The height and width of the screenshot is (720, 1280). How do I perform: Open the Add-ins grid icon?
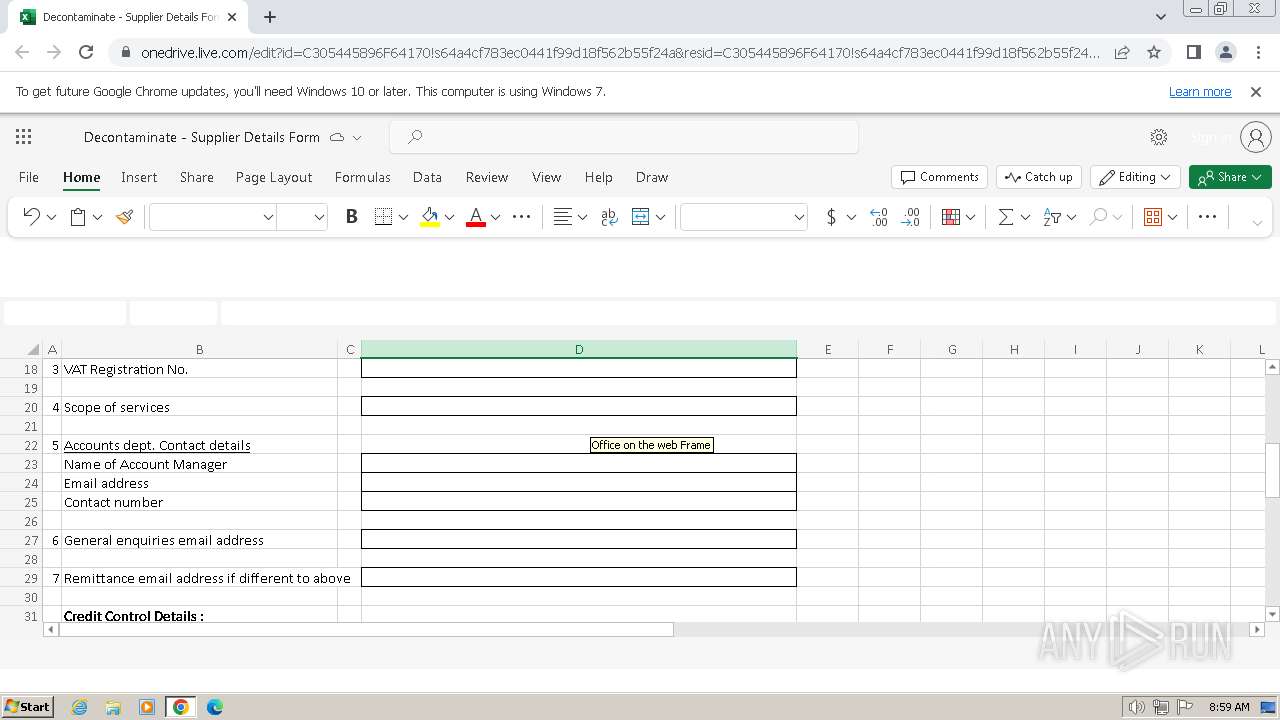click(x=1153, y=217)
